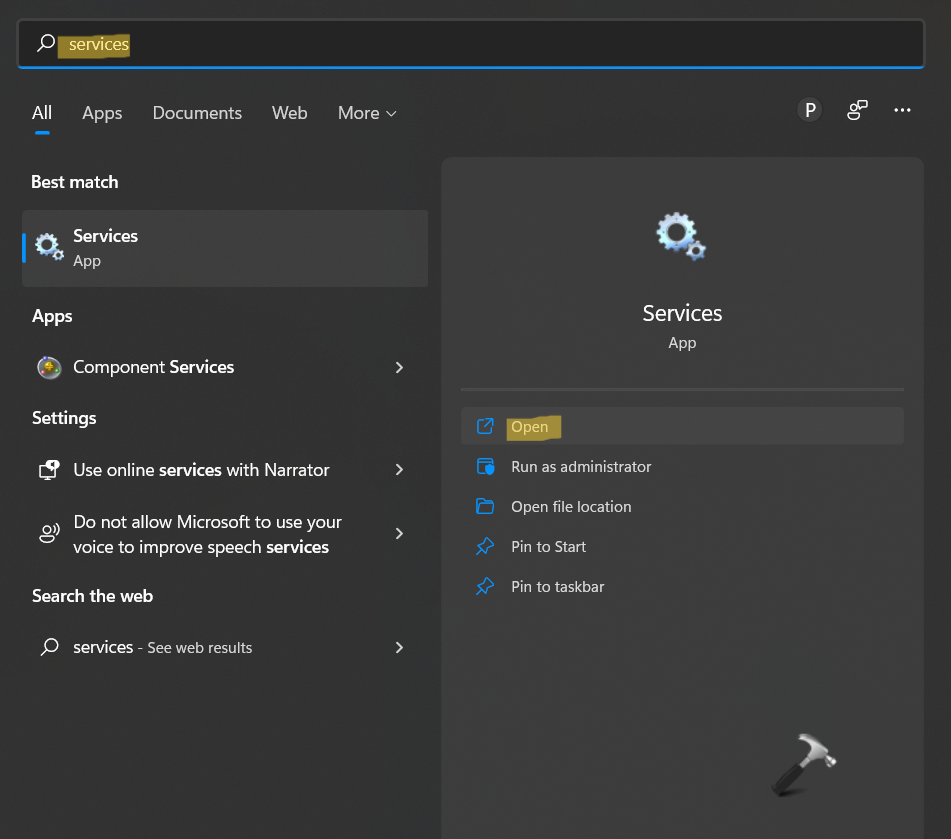The width and height of the screenshot is (951, 839).
Task: Click the Services gear icon in Best match
Action: coord(49,246)
